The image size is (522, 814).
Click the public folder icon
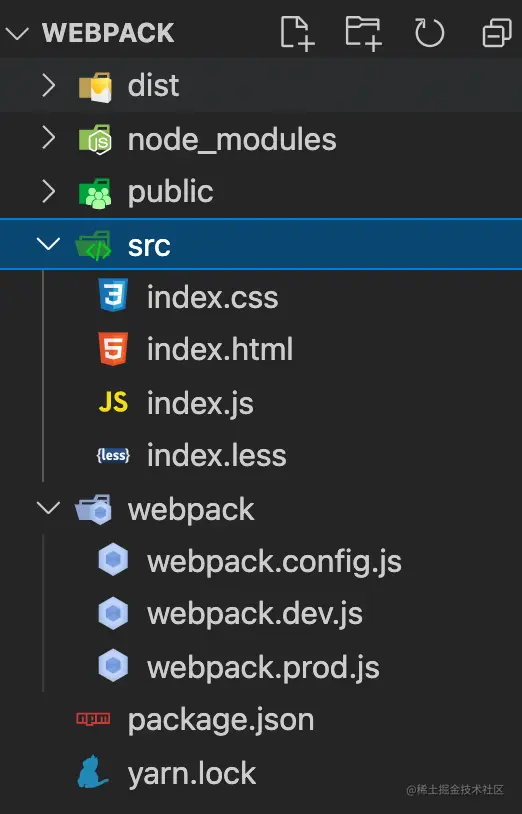click(x=95, y=193)
